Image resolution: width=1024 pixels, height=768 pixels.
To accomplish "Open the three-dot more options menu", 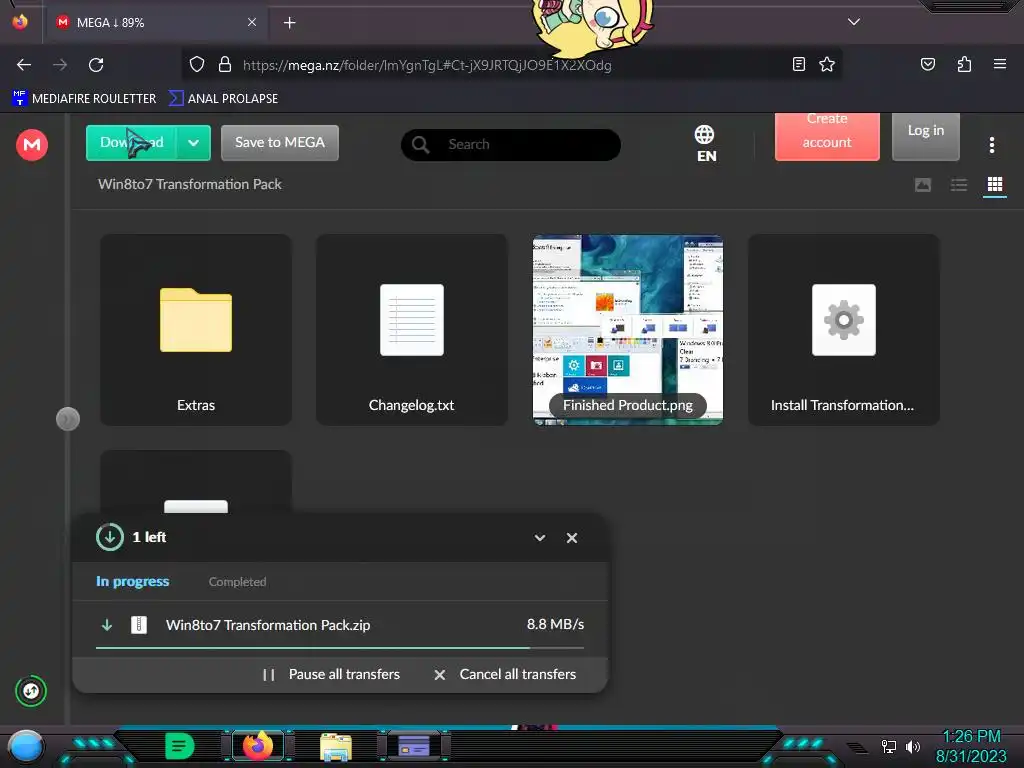I will click(991, 145).
